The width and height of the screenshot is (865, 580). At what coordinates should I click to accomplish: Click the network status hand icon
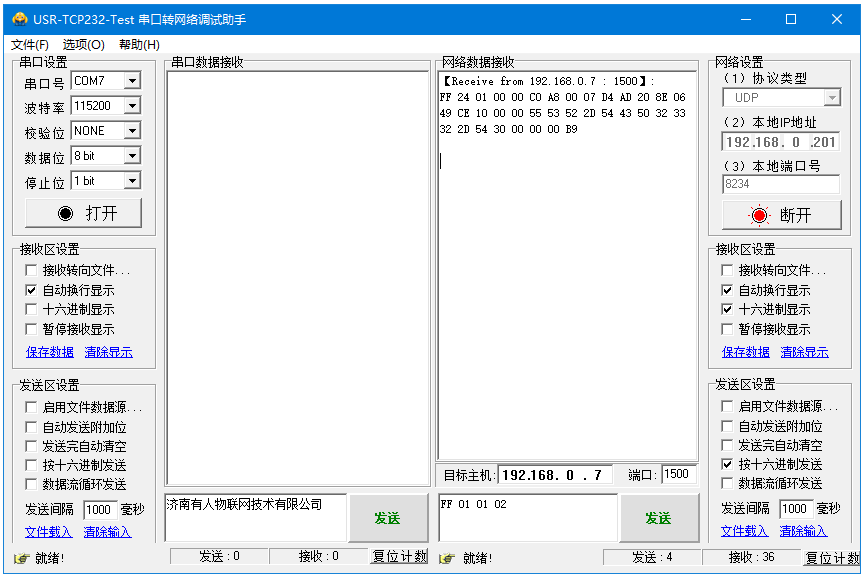point(446,558)
